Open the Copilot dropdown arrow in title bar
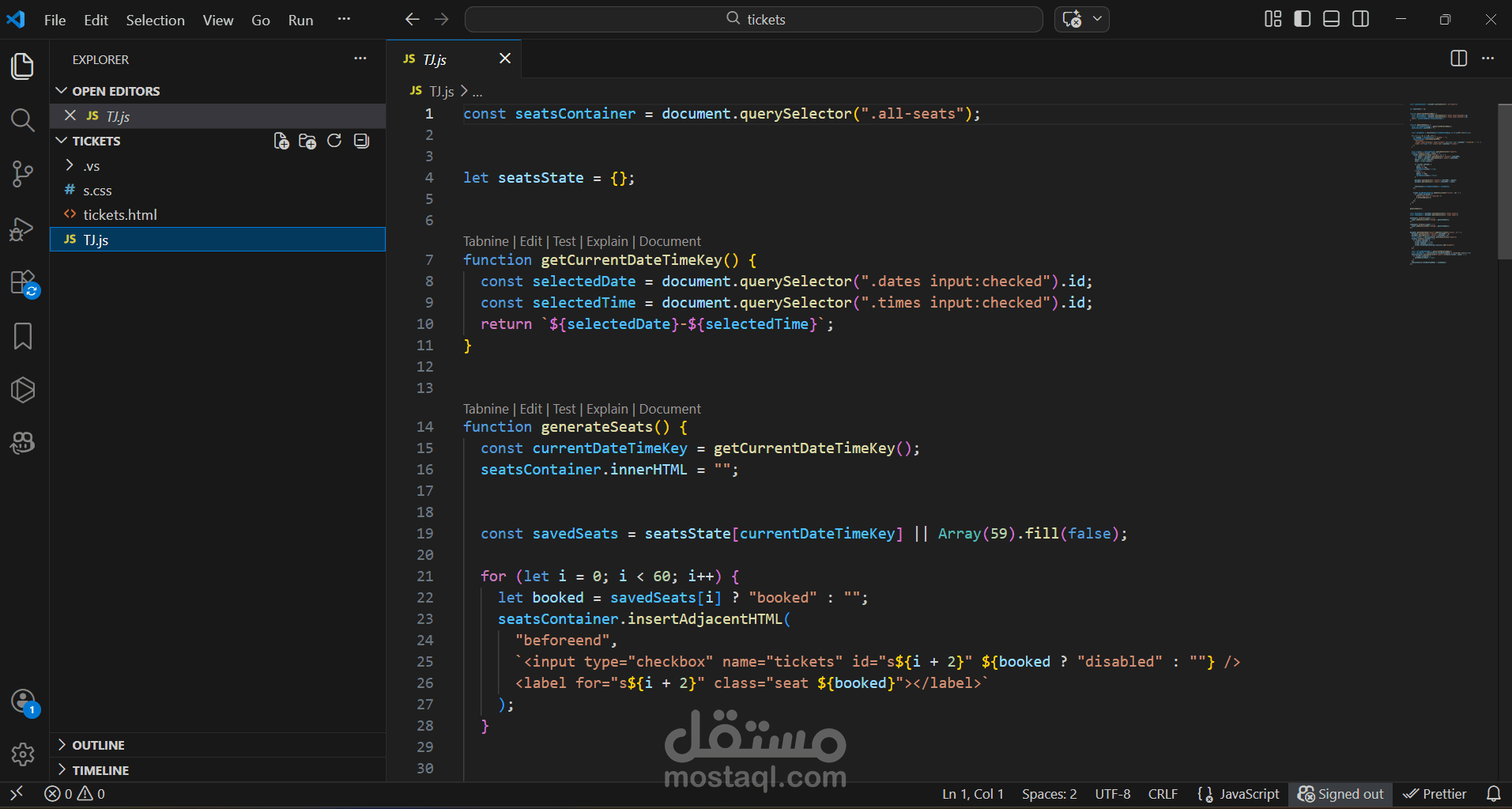This screenshot has height=809, width=1512. (1098, 19)
